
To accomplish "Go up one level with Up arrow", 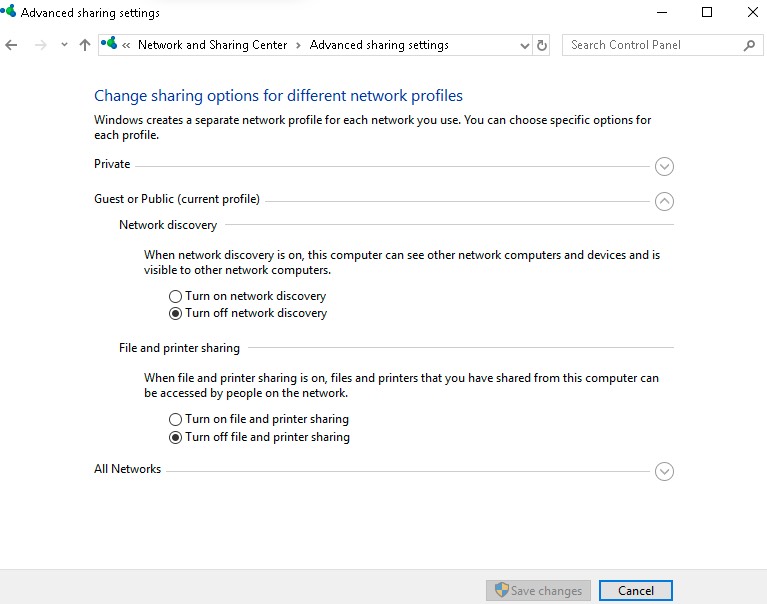I will [85, 45].
